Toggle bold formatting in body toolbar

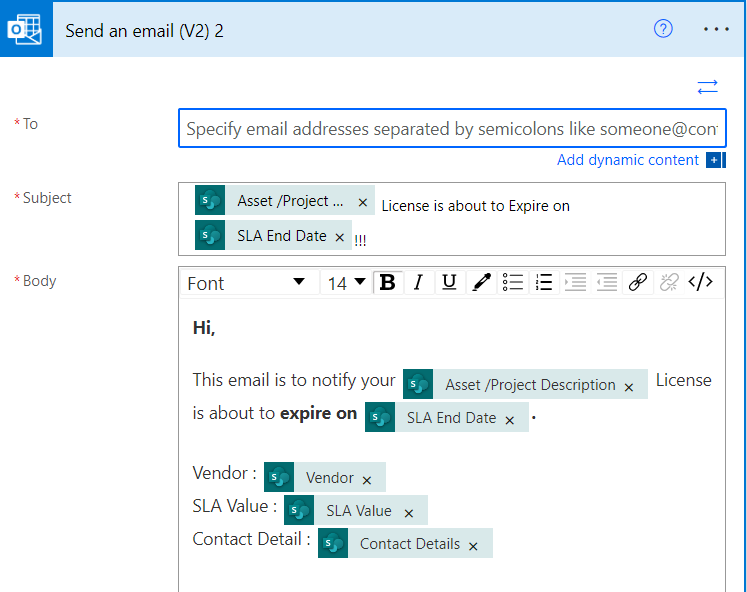pyautogui.click(x=387, y=283)
